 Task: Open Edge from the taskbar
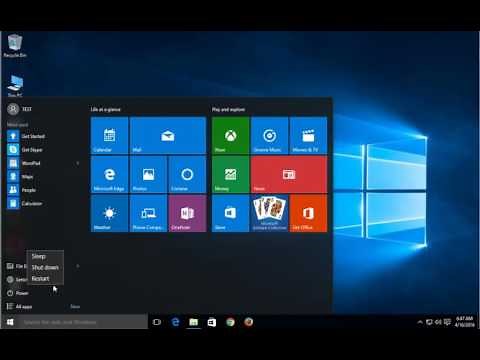tap(175, 322)
